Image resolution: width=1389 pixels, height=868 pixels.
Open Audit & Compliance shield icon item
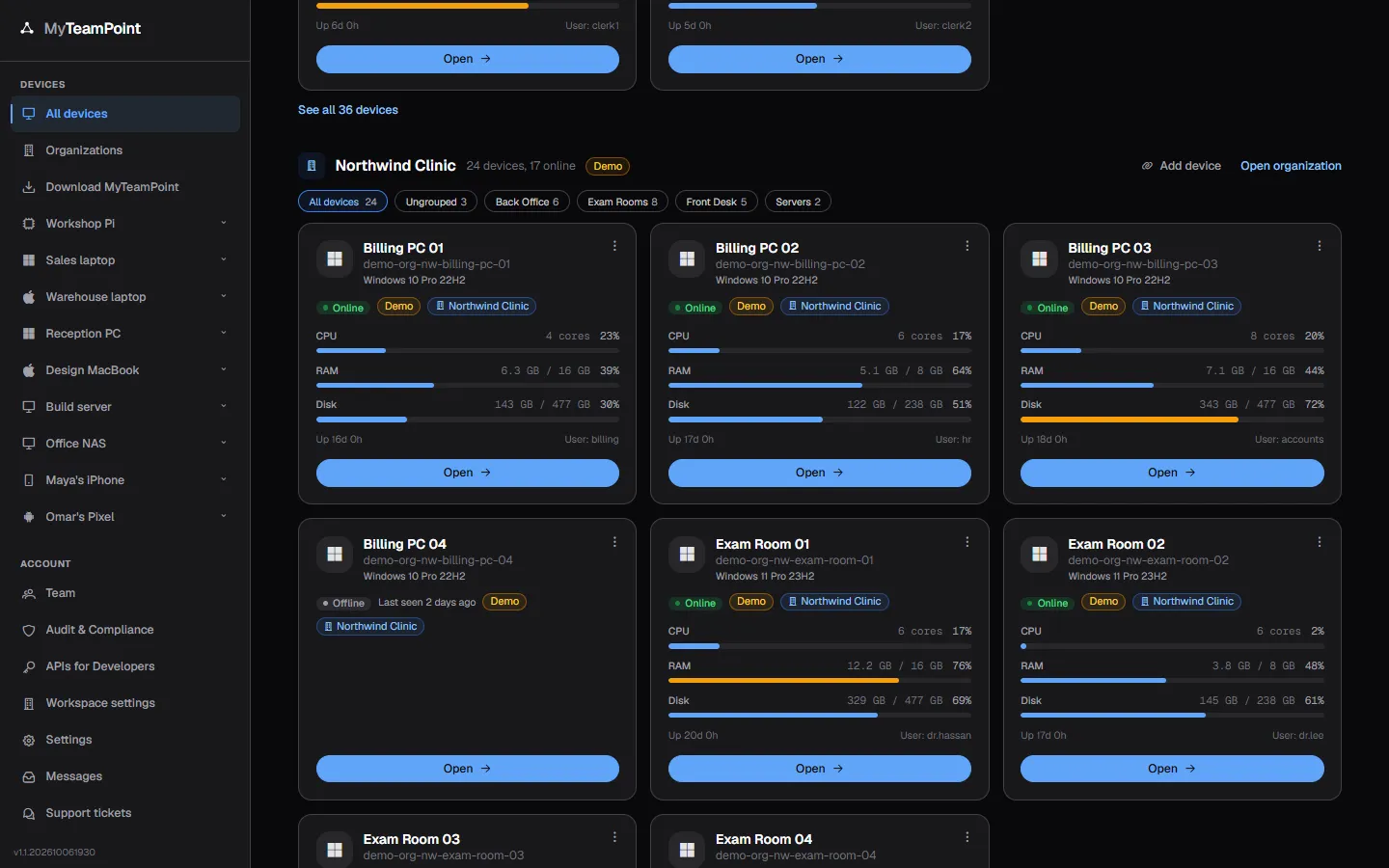(29, 630)
